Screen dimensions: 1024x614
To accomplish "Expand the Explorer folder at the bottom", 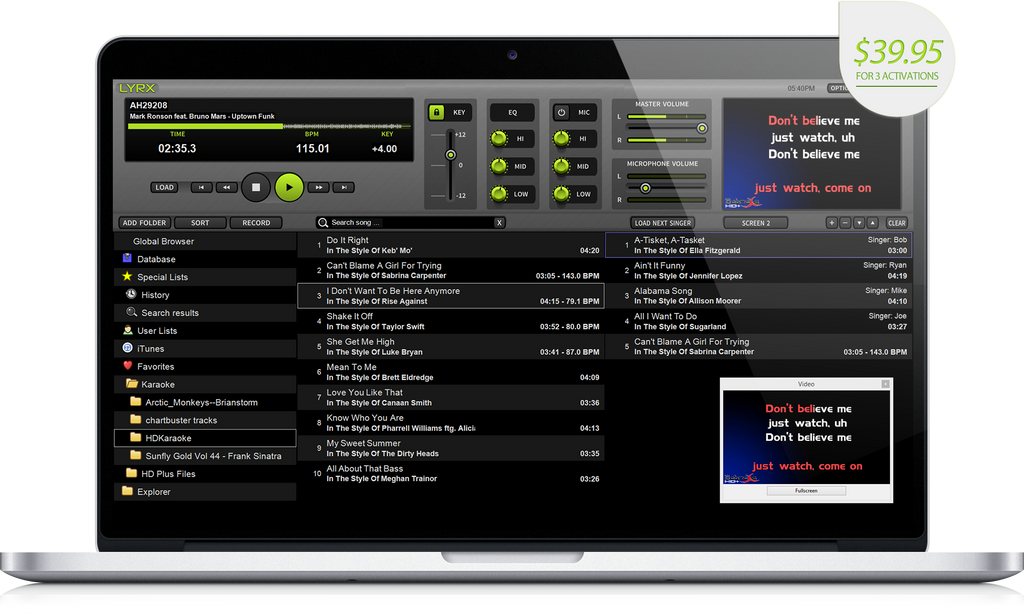I will point(127,491).
